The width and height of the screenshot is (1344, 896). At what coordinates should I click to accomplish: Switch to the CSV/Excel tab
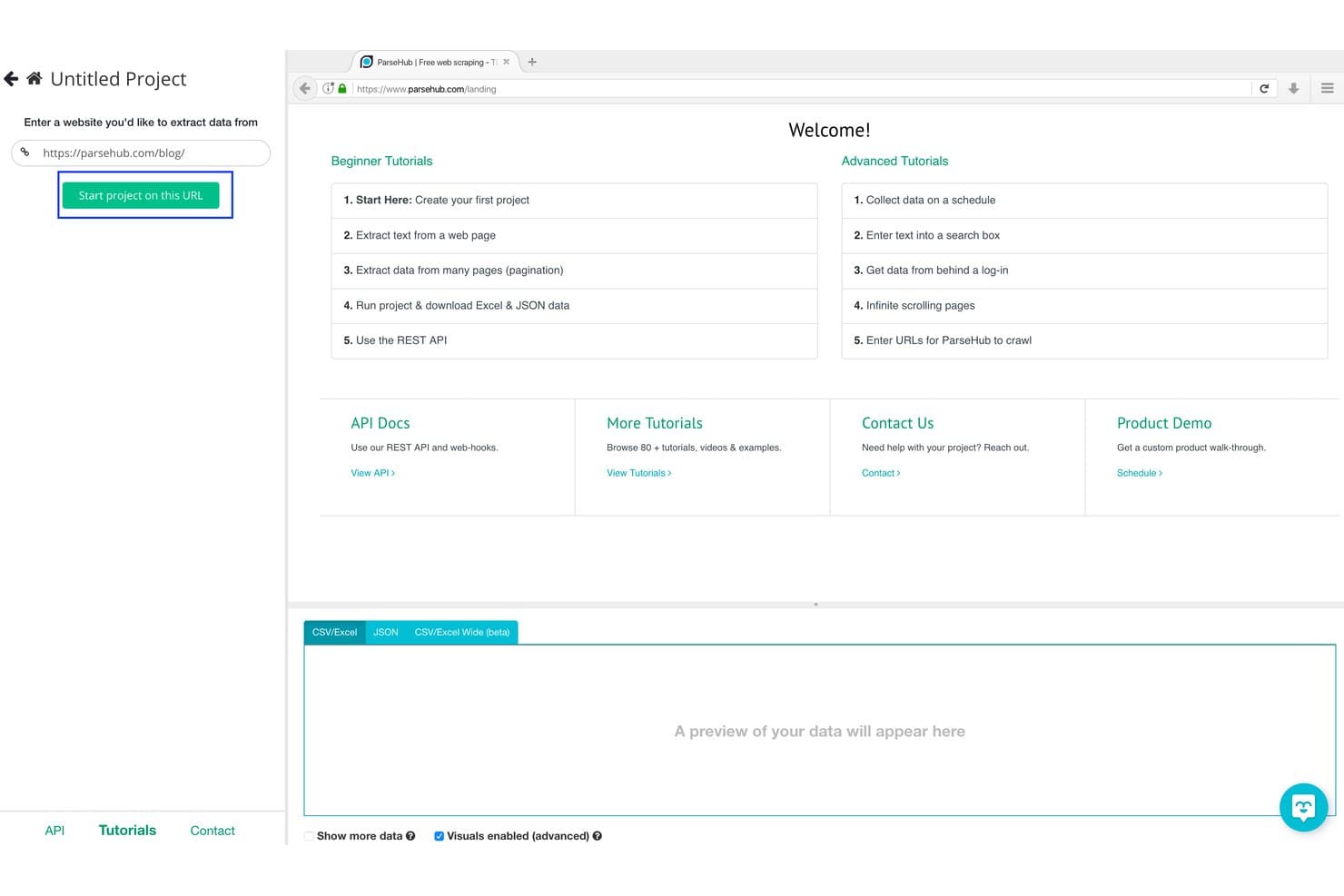pyautogui.click(x=334, y=632)
